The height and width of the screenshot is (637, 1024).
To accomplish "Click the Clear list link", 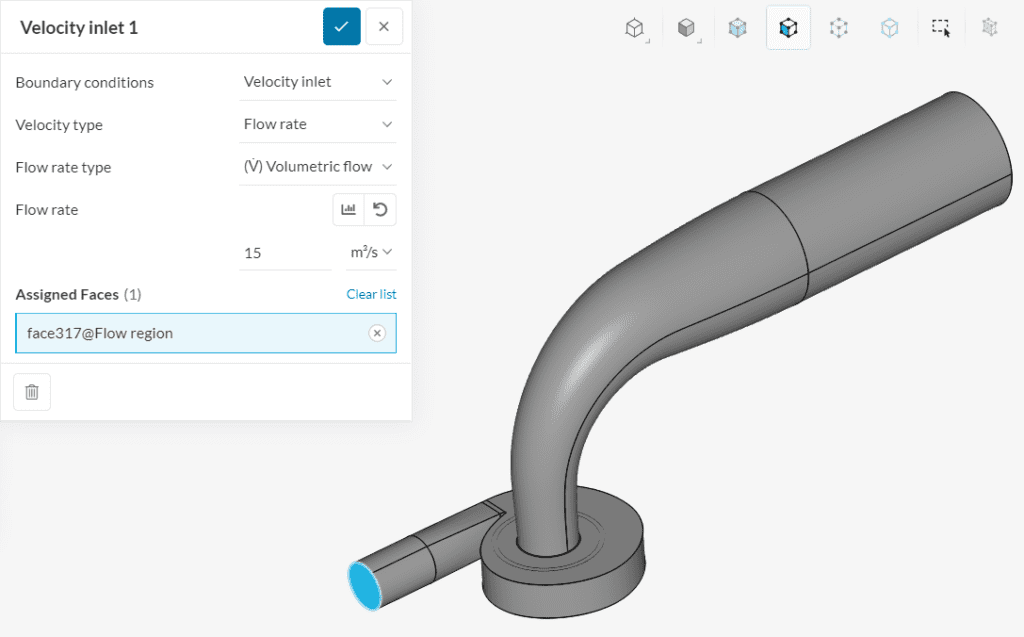I will [x=371, y=294].
